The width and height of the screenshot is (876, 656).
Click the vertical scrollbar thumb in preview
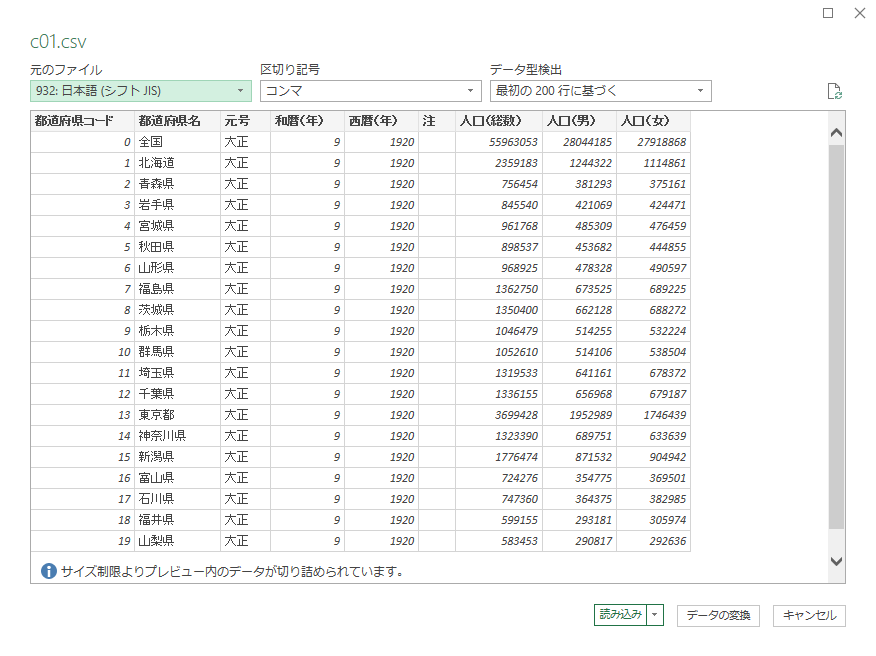tap(836, 337)
